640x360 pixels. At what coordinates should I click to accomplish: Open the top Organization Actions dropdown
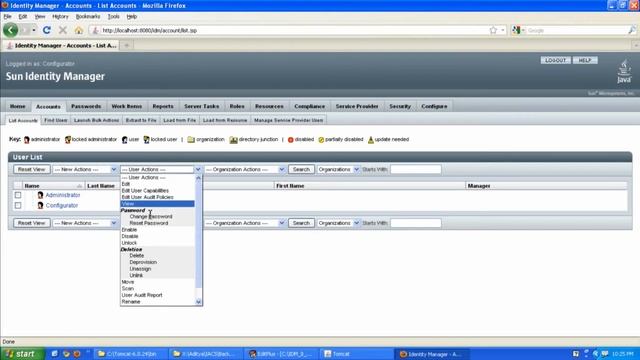pos(244,169)
